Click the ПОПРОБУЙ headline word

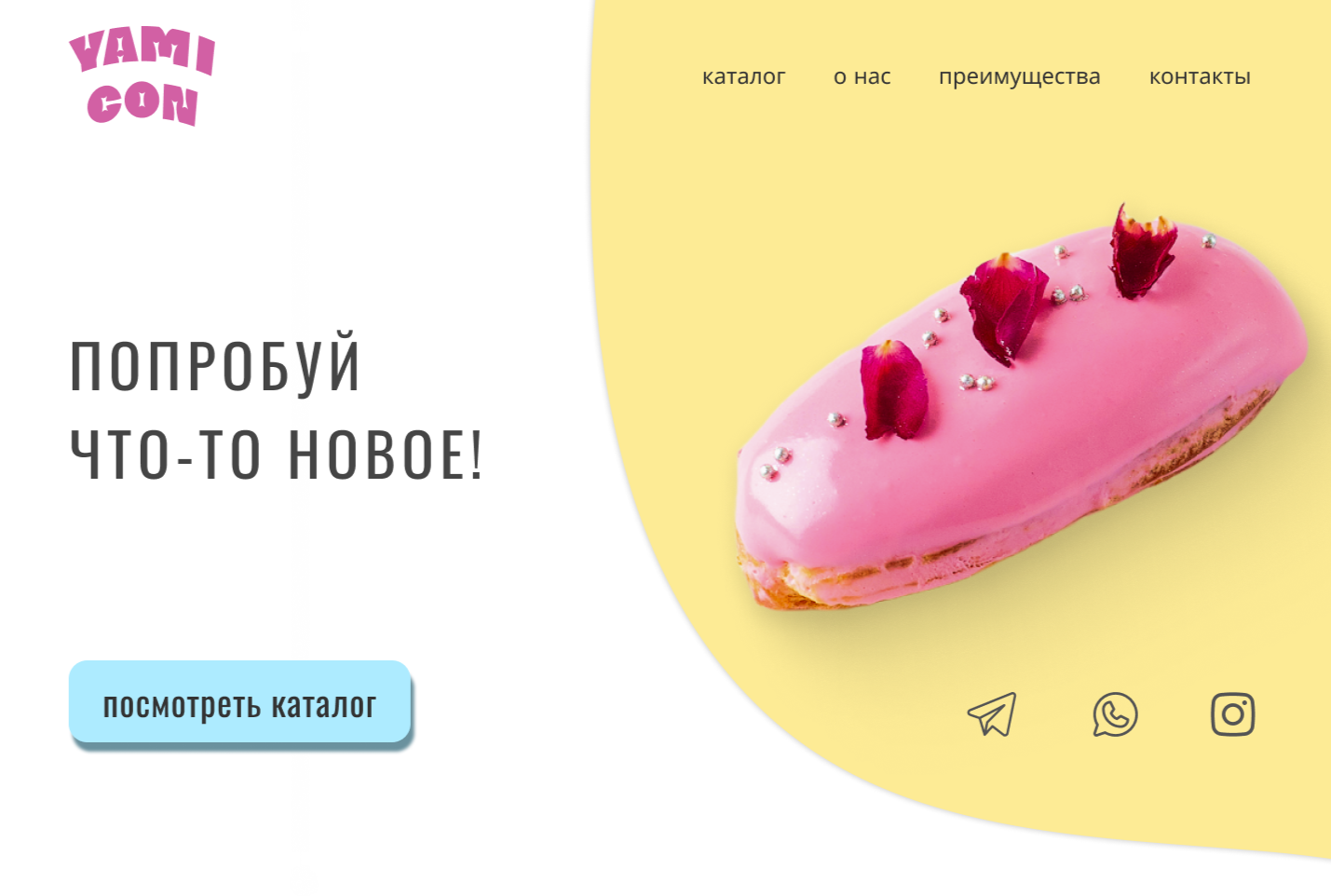215,365
